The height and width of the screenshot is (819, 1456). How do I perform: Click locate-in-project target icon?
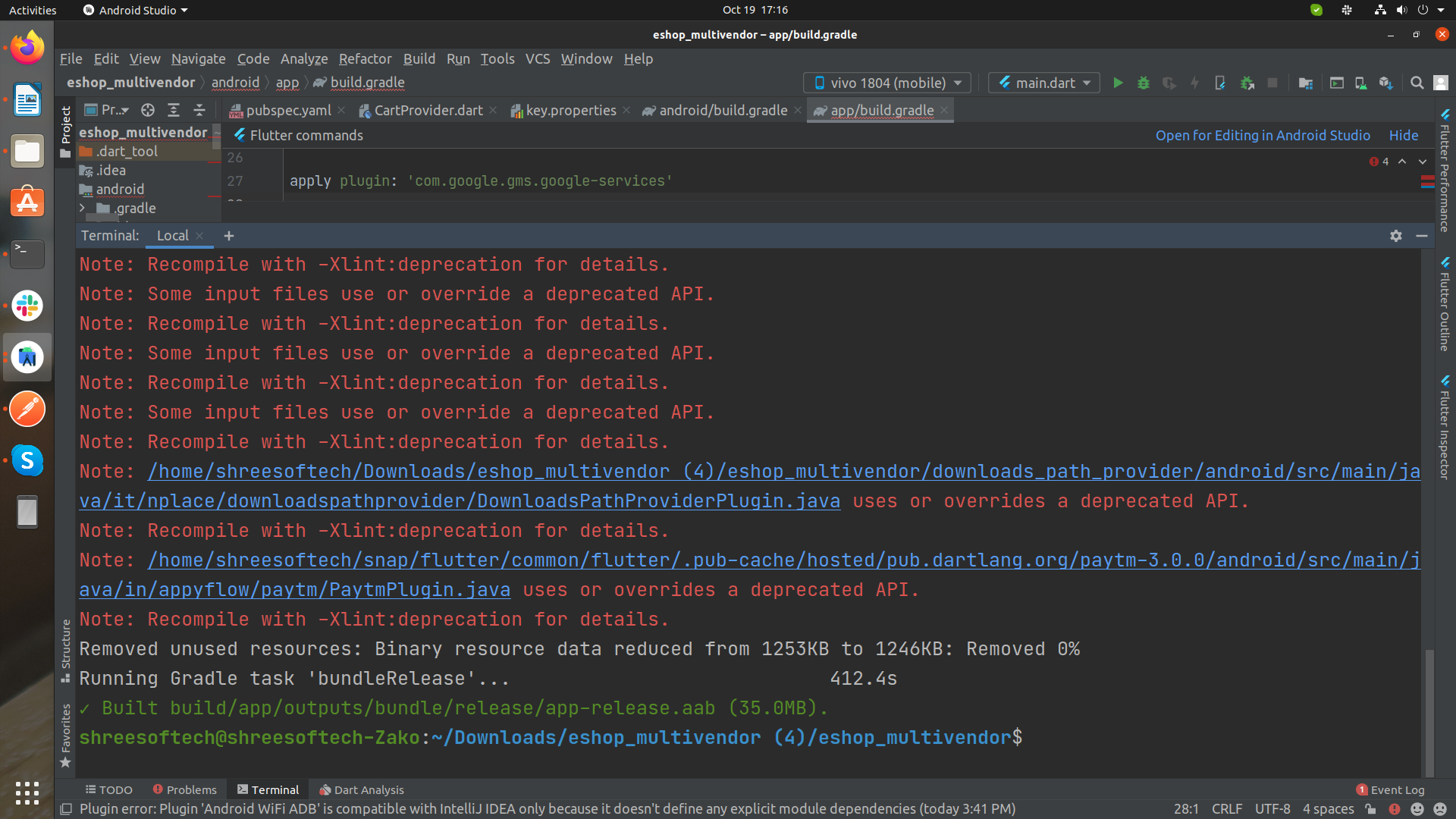point(148,110)
